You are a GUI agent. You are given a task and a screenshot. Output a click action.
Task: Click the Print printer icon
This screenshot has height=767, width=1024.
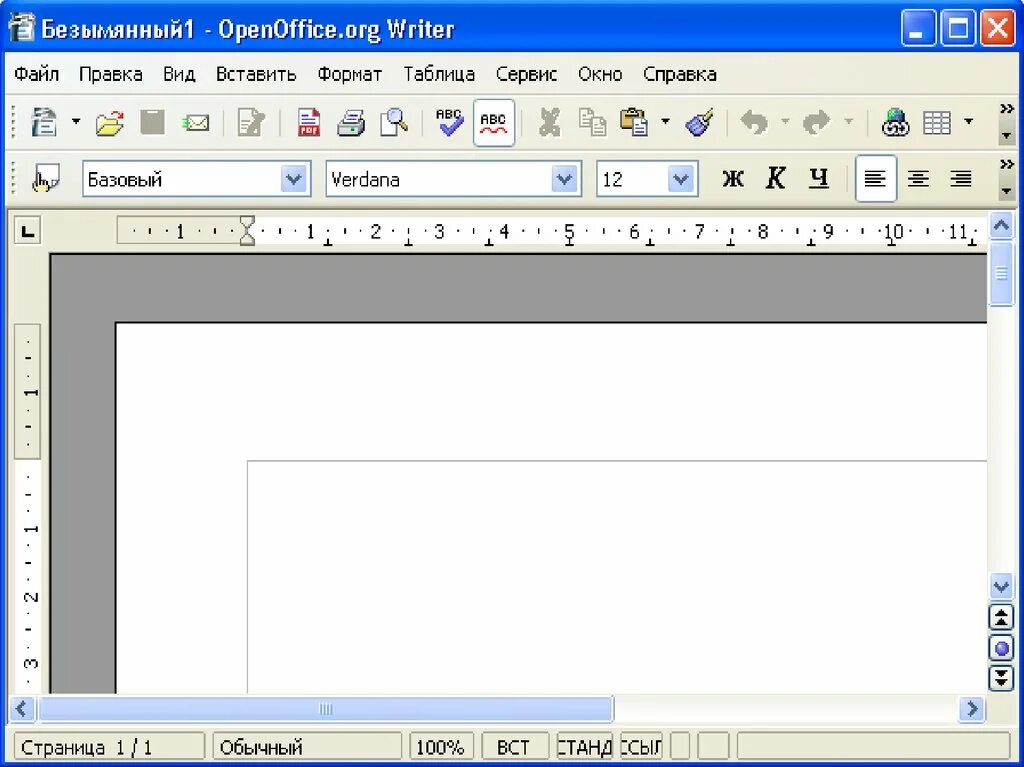click(x=351, y=123)
